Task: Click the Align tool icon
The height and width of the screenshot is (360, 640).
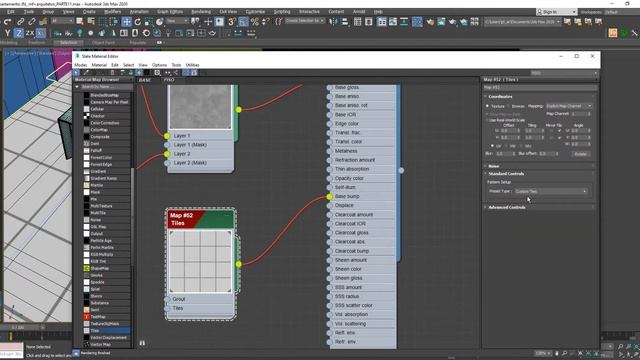Action: (345, 22)
